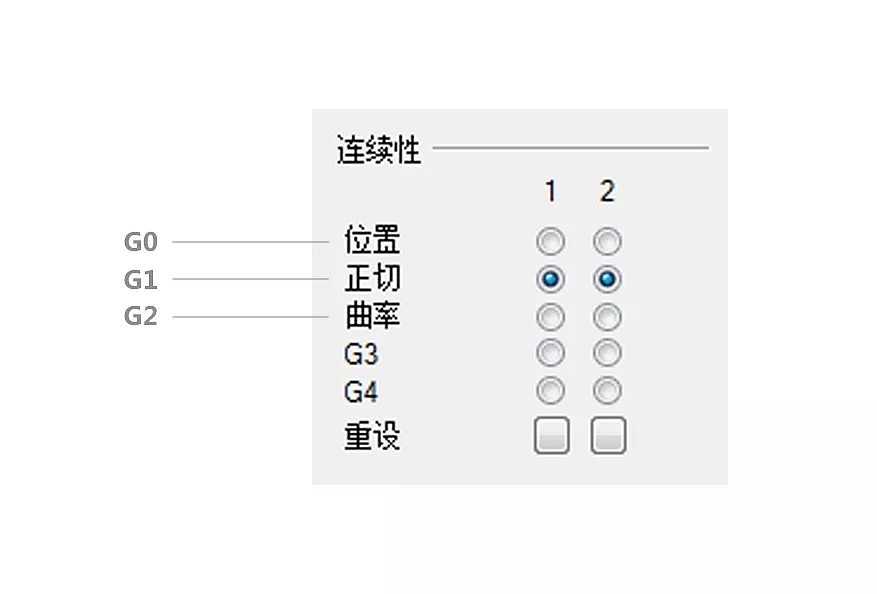Select G4 radio button in column 2
The height and width of the screenshot is (594, 877).
[607, 390]
